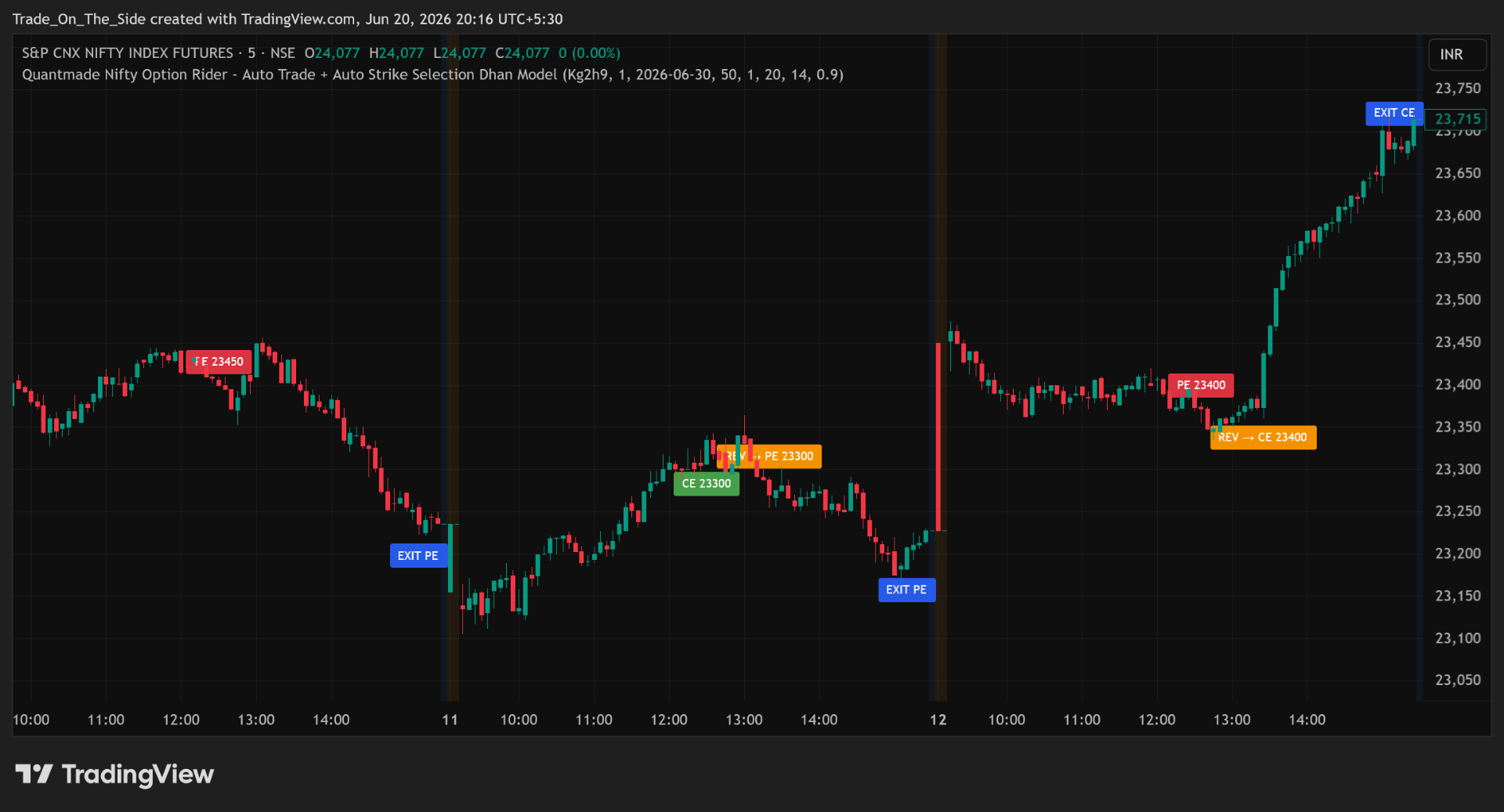Image resolution: width=1504 pixels, height=812 pixels.
Task: Click the EXIT PE label near 11
Action: [x=418, y=556]
